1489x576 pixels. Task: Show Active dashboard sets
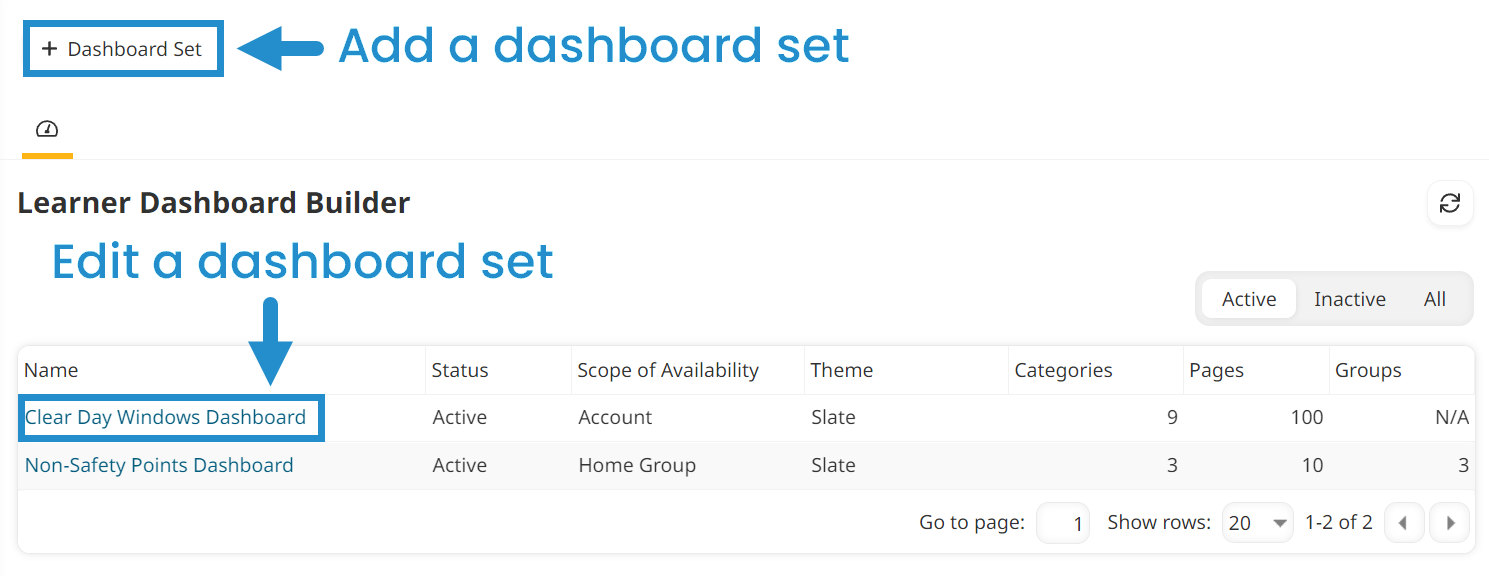click(1249, 299)
